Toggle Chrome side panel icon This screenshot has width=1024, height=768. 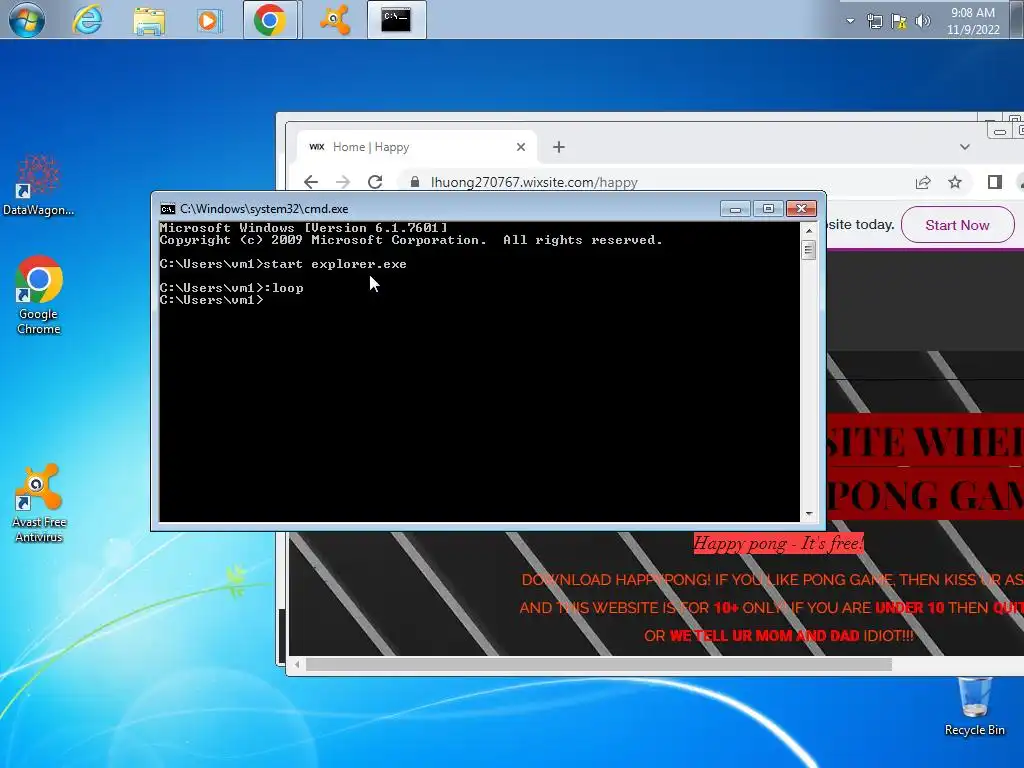(995, 182)
